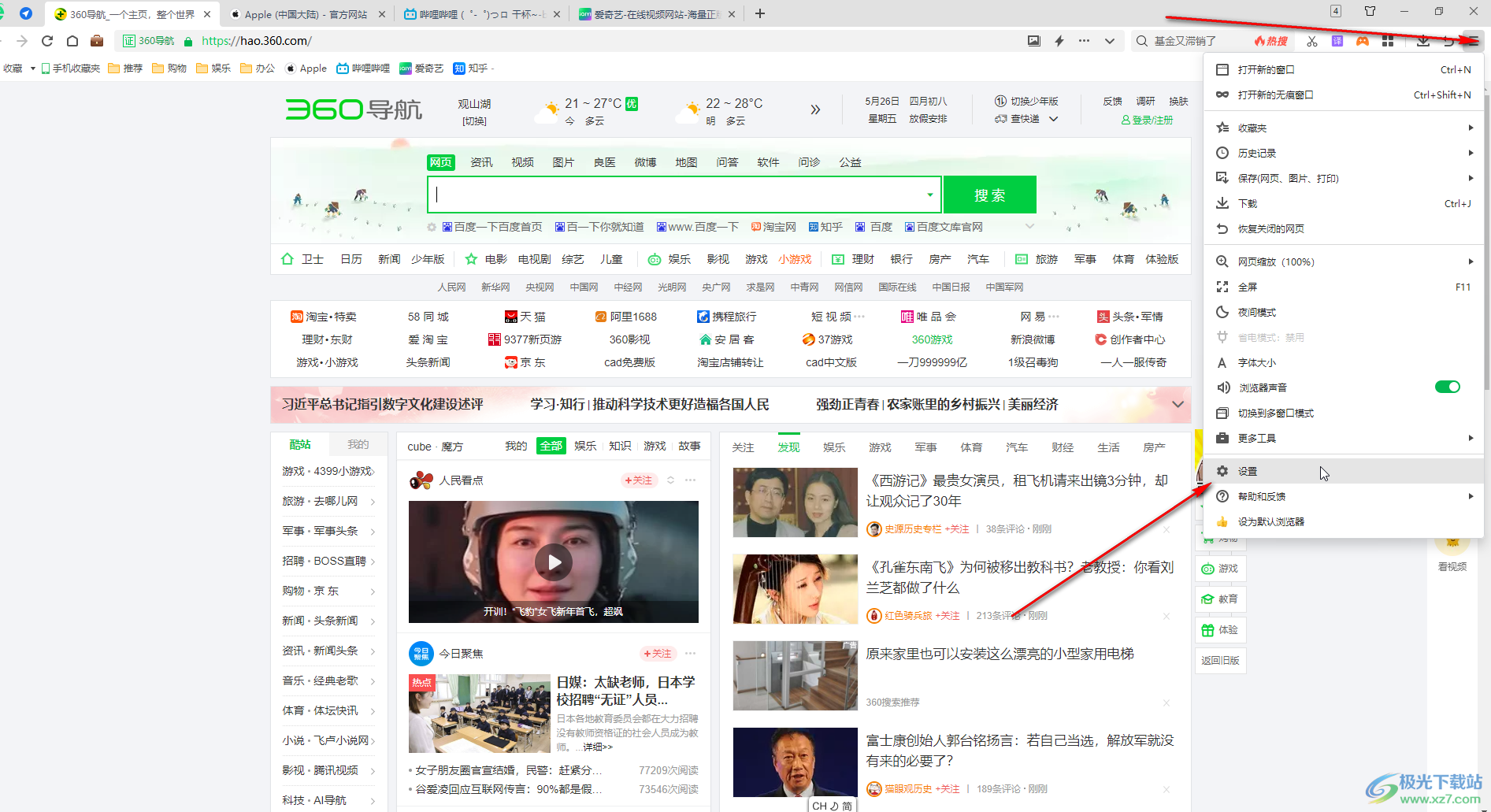This screenshot has width=1491, height=812.
Task: Choose 恢复关闭的网页 from the menu
Action: [x=1343, y=228]
